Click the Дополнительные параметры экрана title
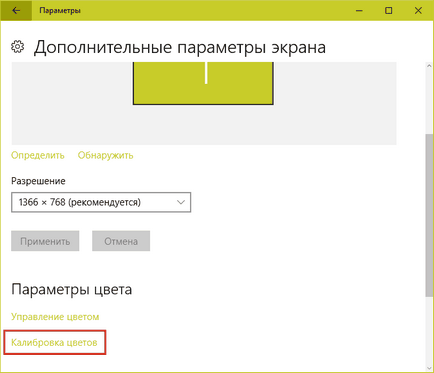Screen dimensions: 434x373 click(180, 47)
